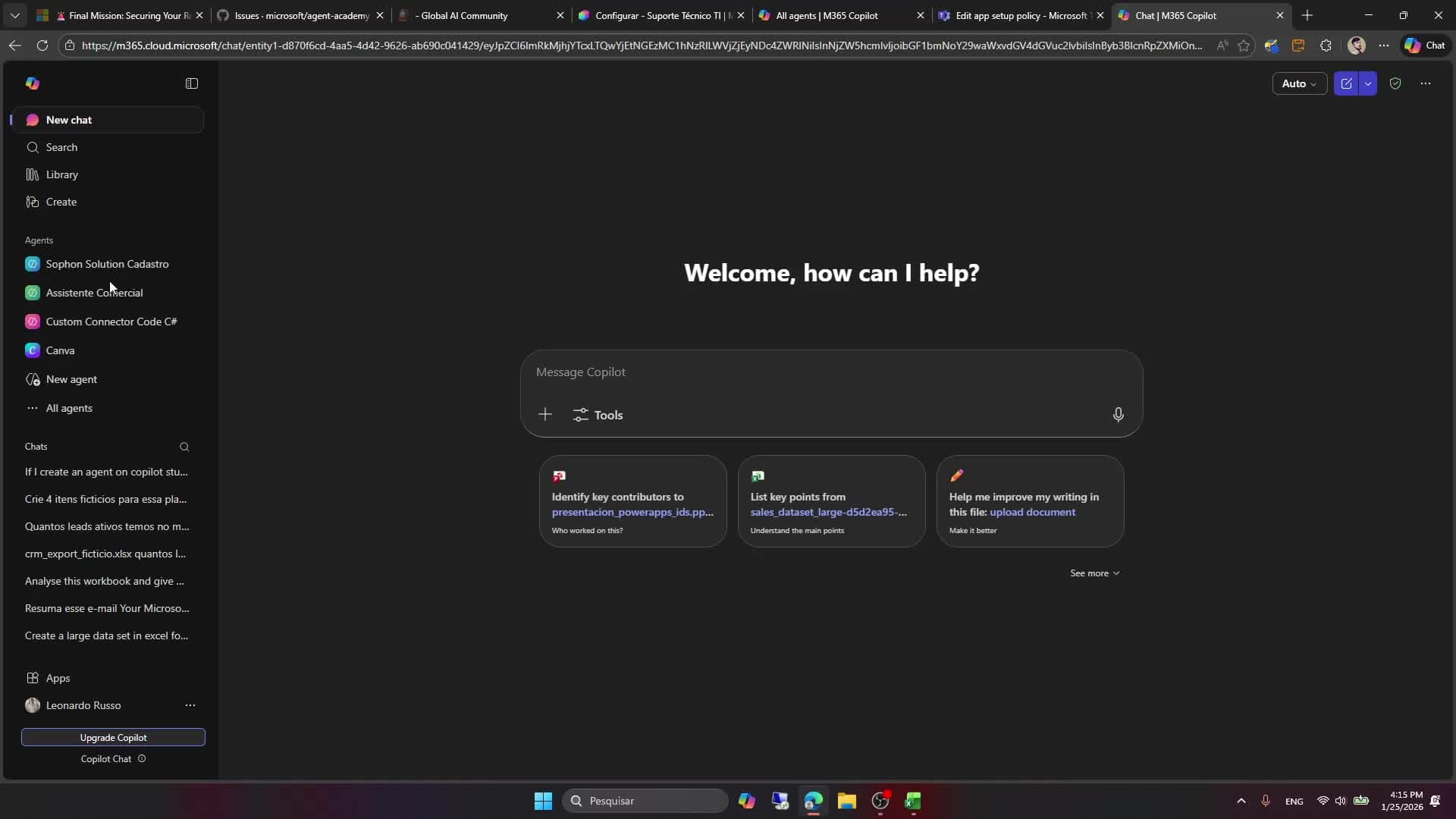Open the Canva agent
1456x819 pixels.
pos(60,350)
